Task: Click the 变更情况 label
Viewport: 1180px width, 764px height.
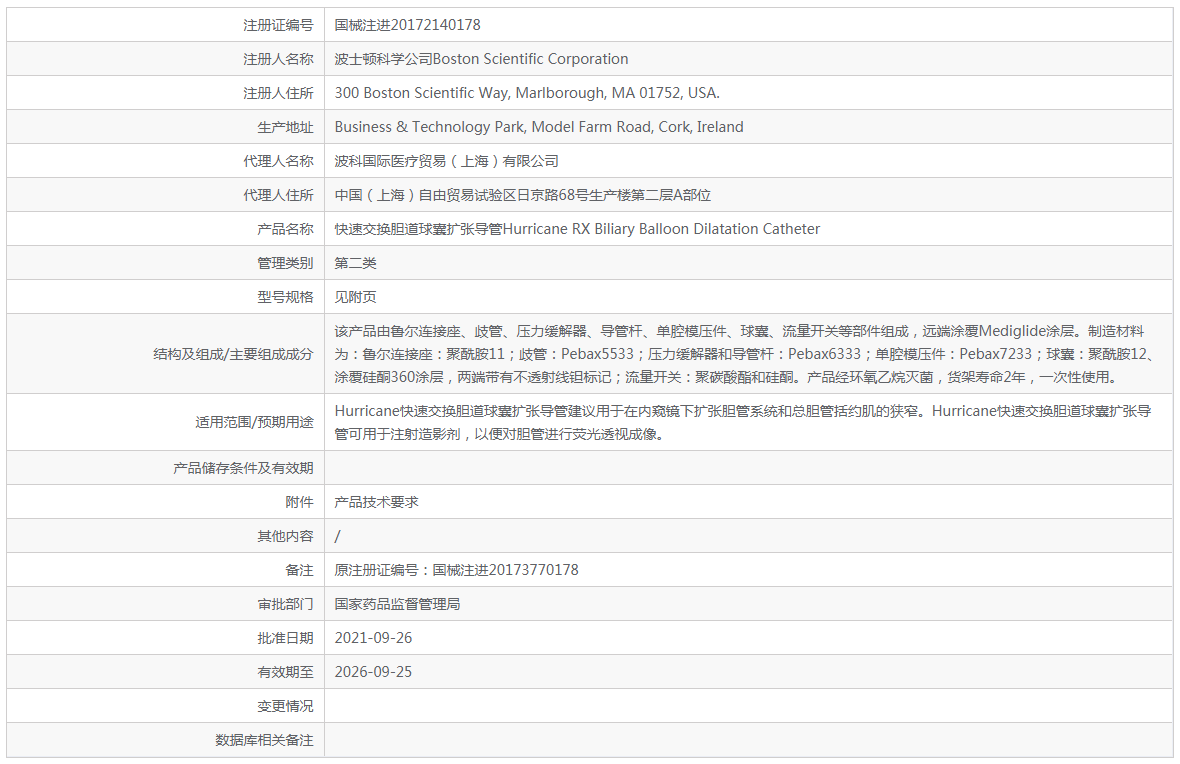Action: click(x=285, y=706)
